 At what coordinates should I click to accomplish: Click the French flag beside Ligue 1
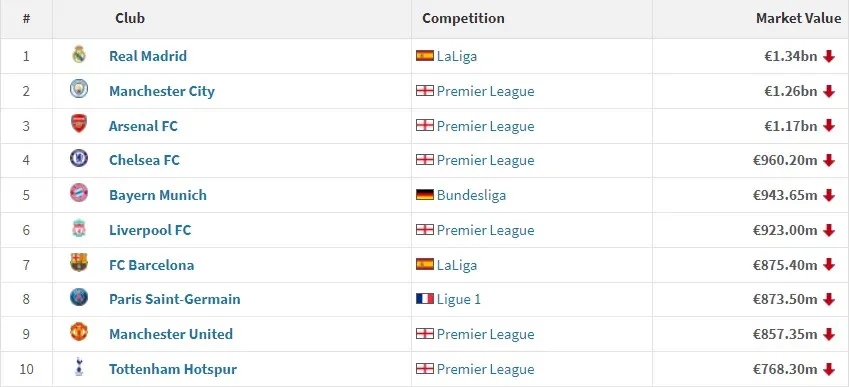pyautogui.click(x=425, y=299)
